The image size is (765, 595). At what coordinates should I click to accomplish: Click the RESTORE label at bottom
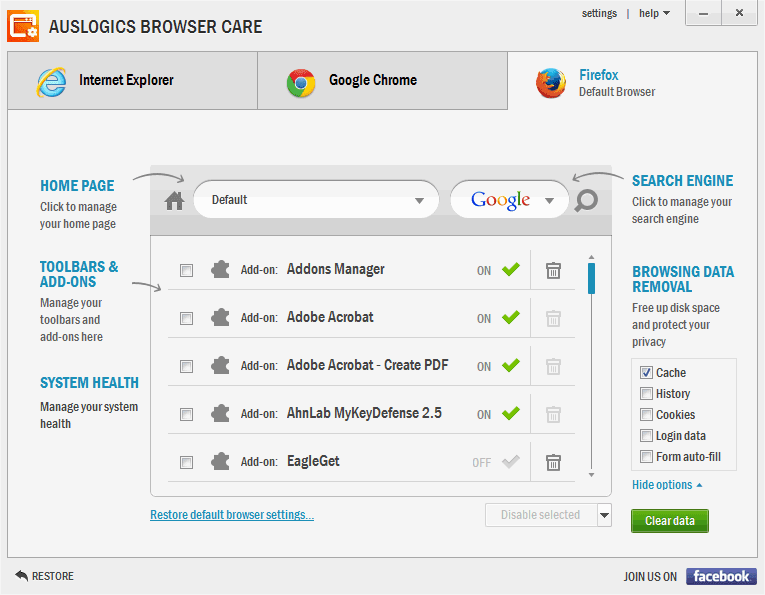[53, 576]
